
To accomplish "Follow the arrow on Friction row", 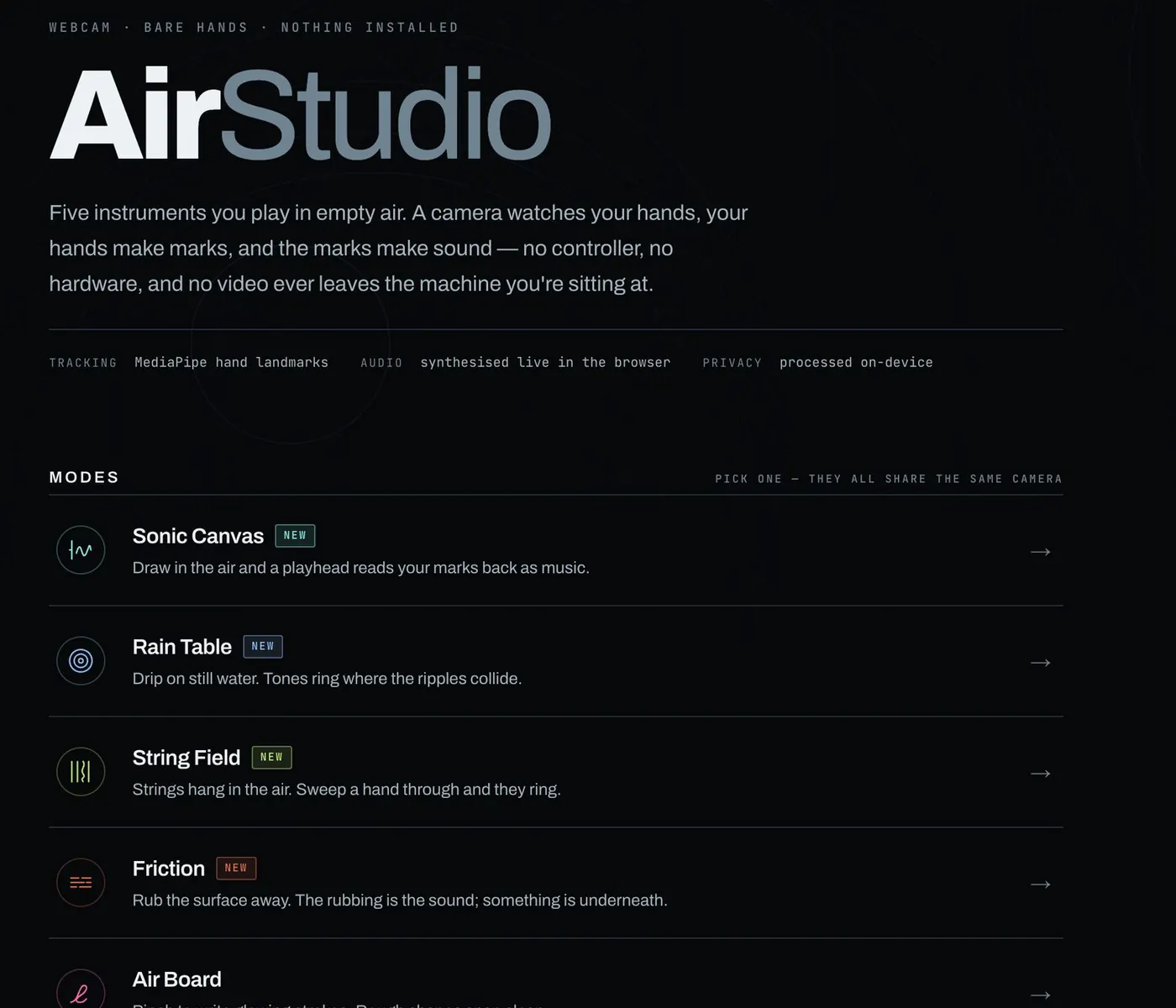I will [x=1041, y=885].
